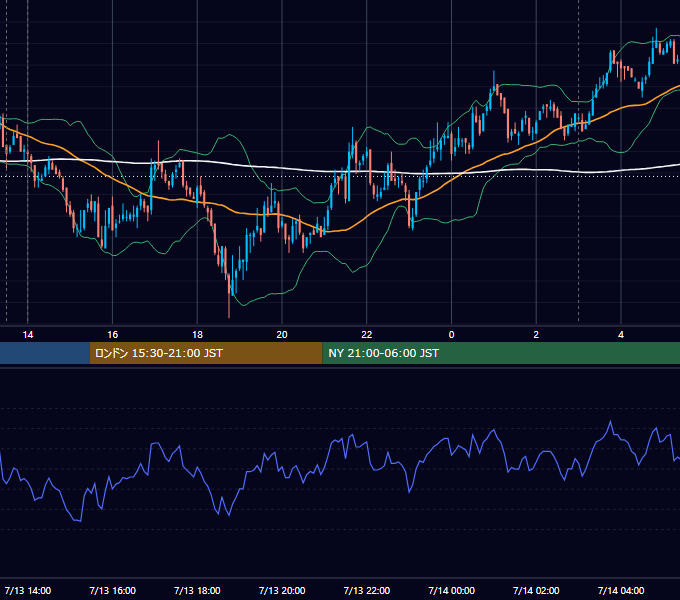Click the 7/14 00:00 date label
The width and height of the screenshot is (680, 600).
click(x=451, y=590)
